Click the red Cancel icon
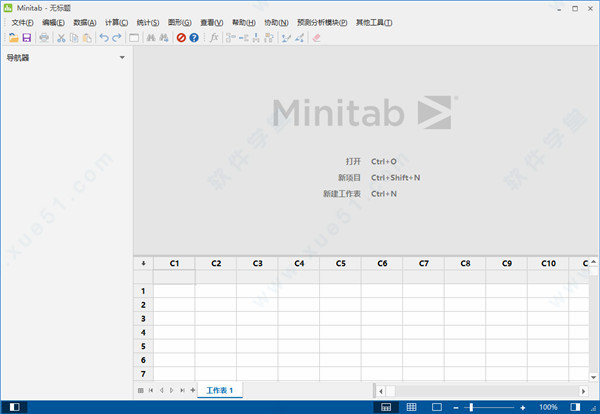The width and height of the screenshot is (600, 414). point(181,38)
